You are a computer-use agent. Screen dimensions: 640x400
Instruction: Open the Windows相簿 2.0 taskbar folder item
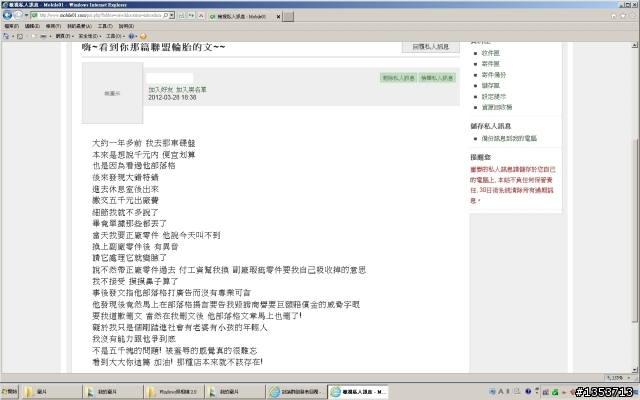point(173,392)
